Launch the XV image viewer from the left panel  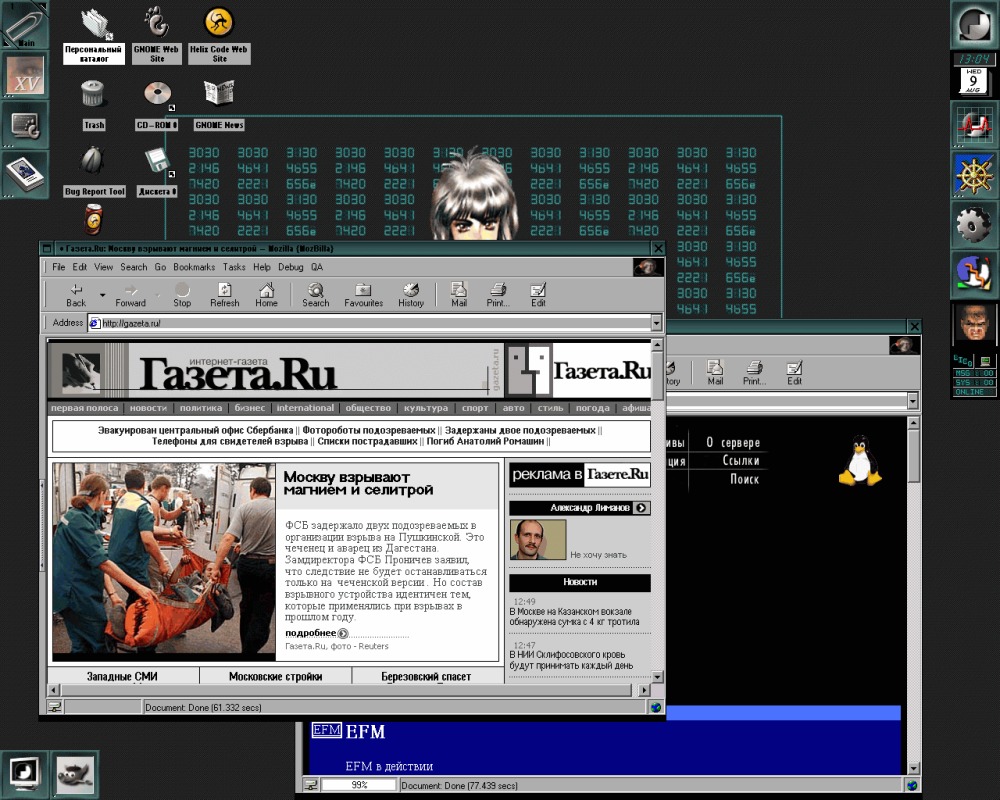click(26, 75)
